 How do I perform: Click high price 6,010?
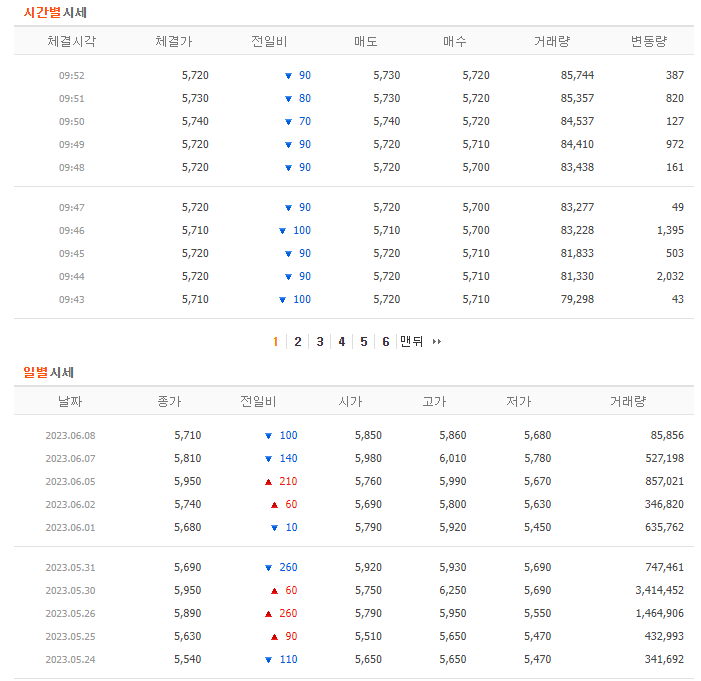tap(452, 458)
